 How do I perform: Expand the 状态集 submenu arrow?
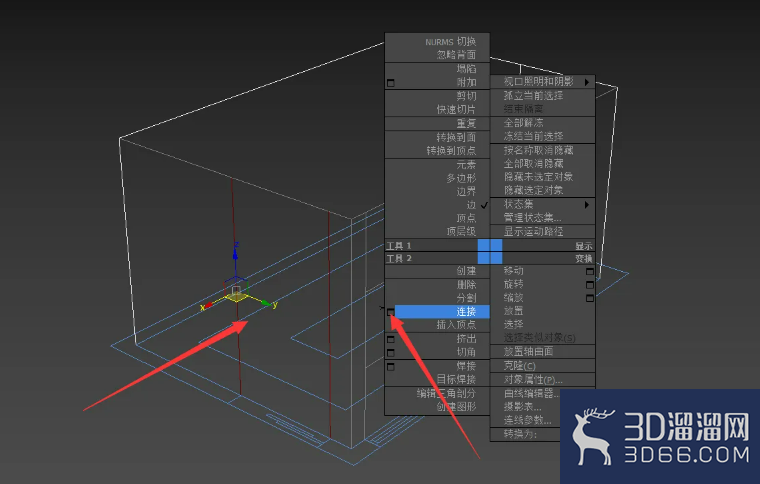[x=587, y=204]
